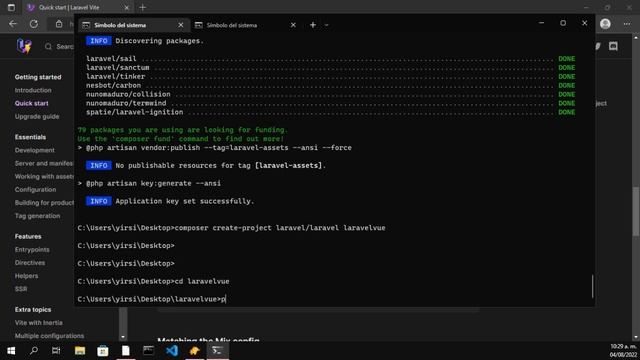Open the Tag generation docs link
The image size is (640, 360).
(x=37, y=216)
